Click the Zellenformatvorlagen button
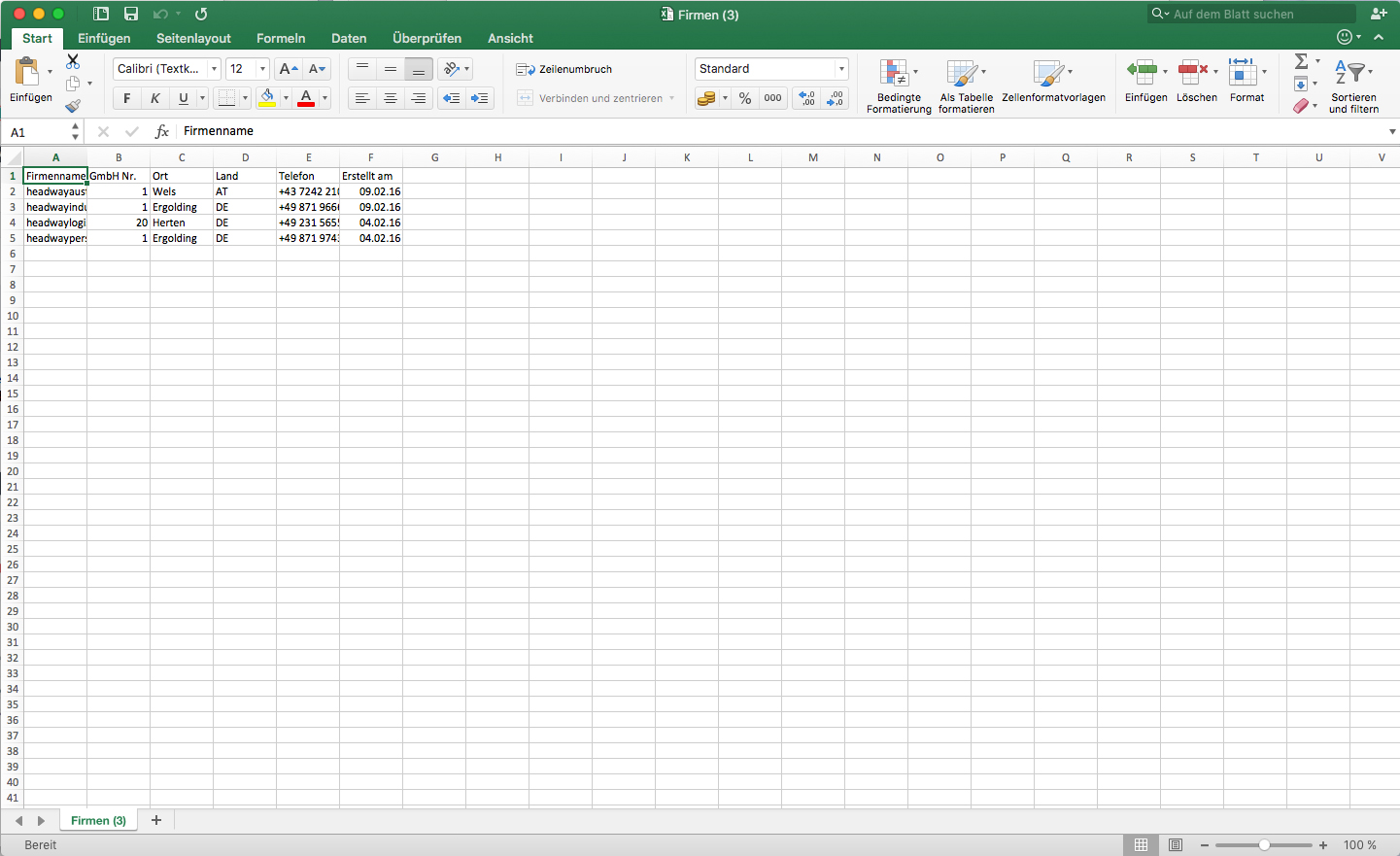1400x856 pixels. (1053, 86)
